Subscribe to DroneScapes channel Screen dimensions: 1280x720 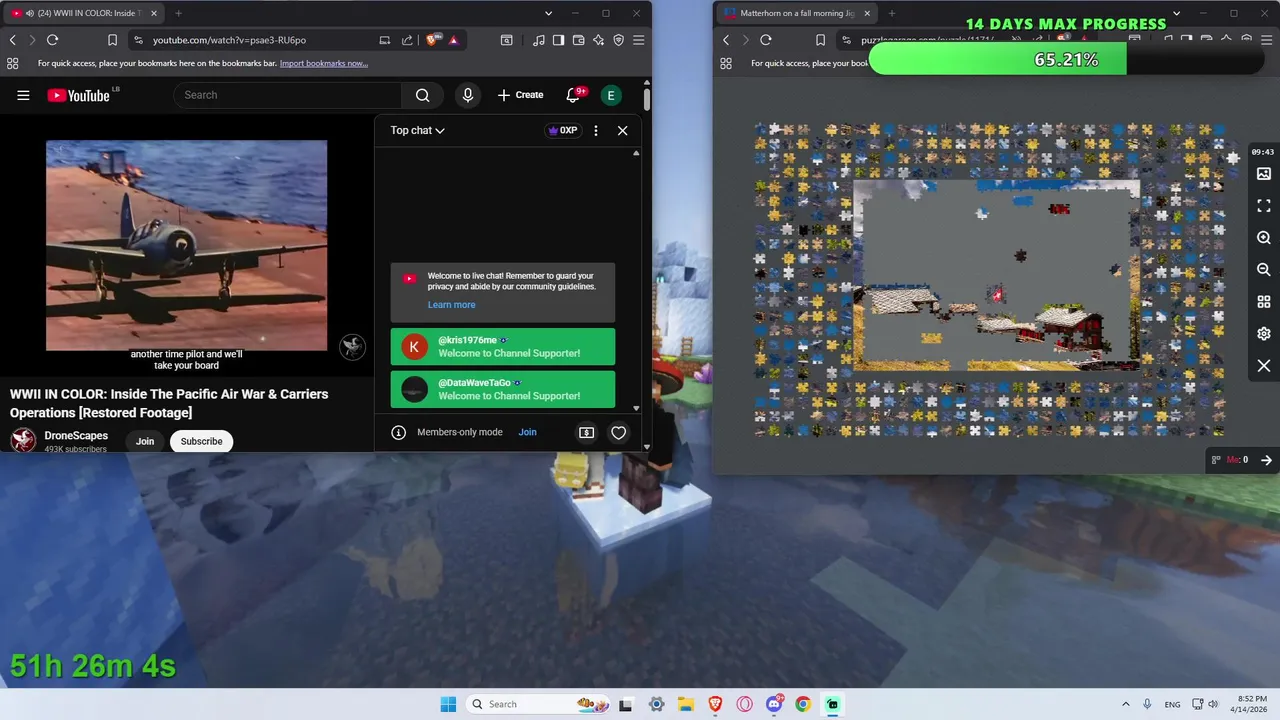click(x=201, y=441)
